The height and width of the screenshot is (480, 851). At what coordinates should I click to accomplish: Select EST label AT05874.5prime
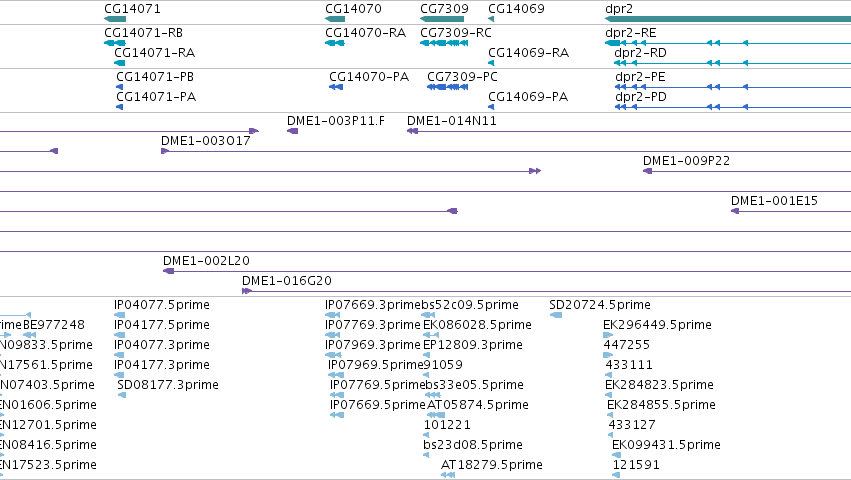pos(478,405)
